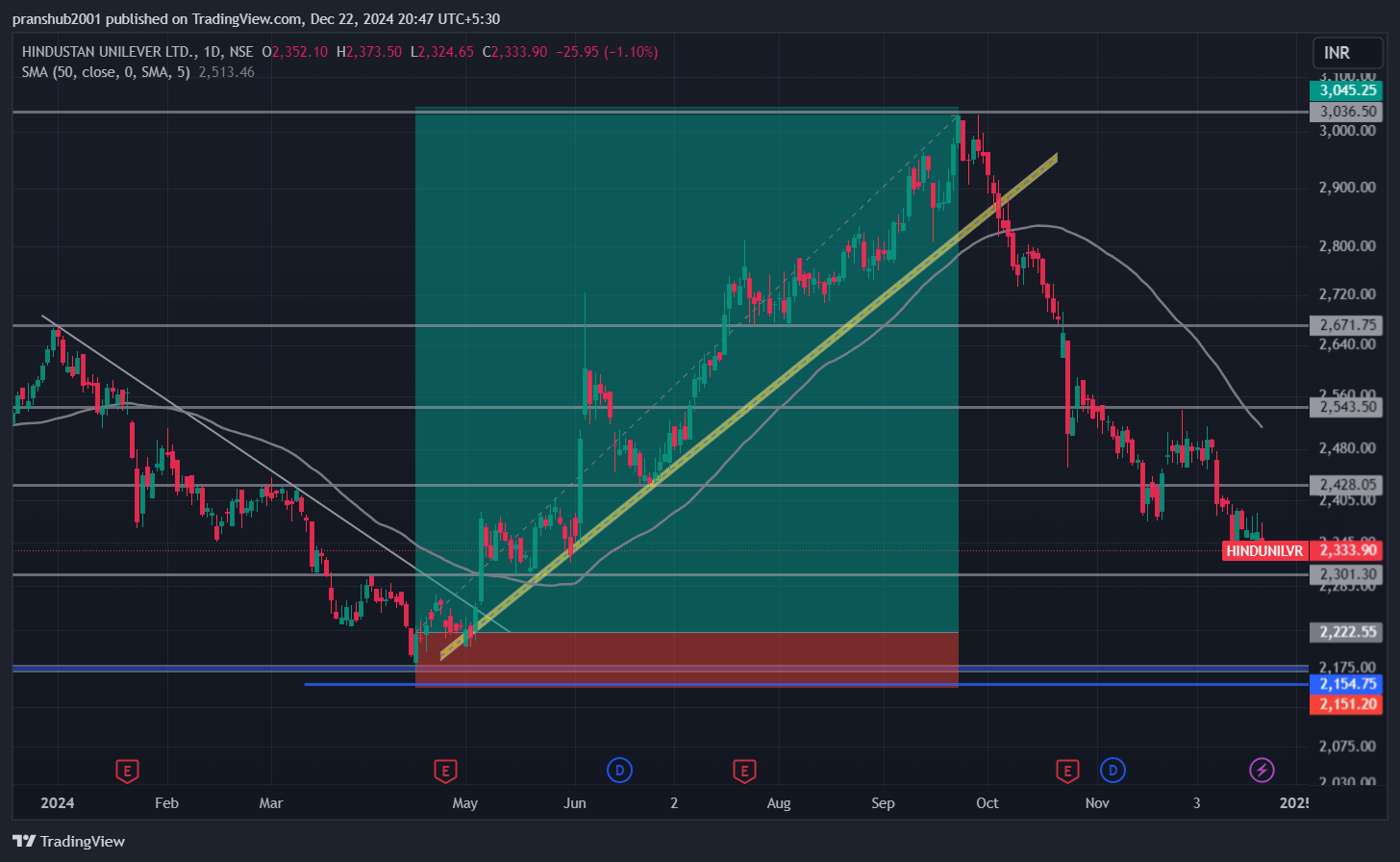Image resolution: width=1400 pixels, height=862 pixels.
Task: Click the 2024 label on time axis
Action: (58, 803)
